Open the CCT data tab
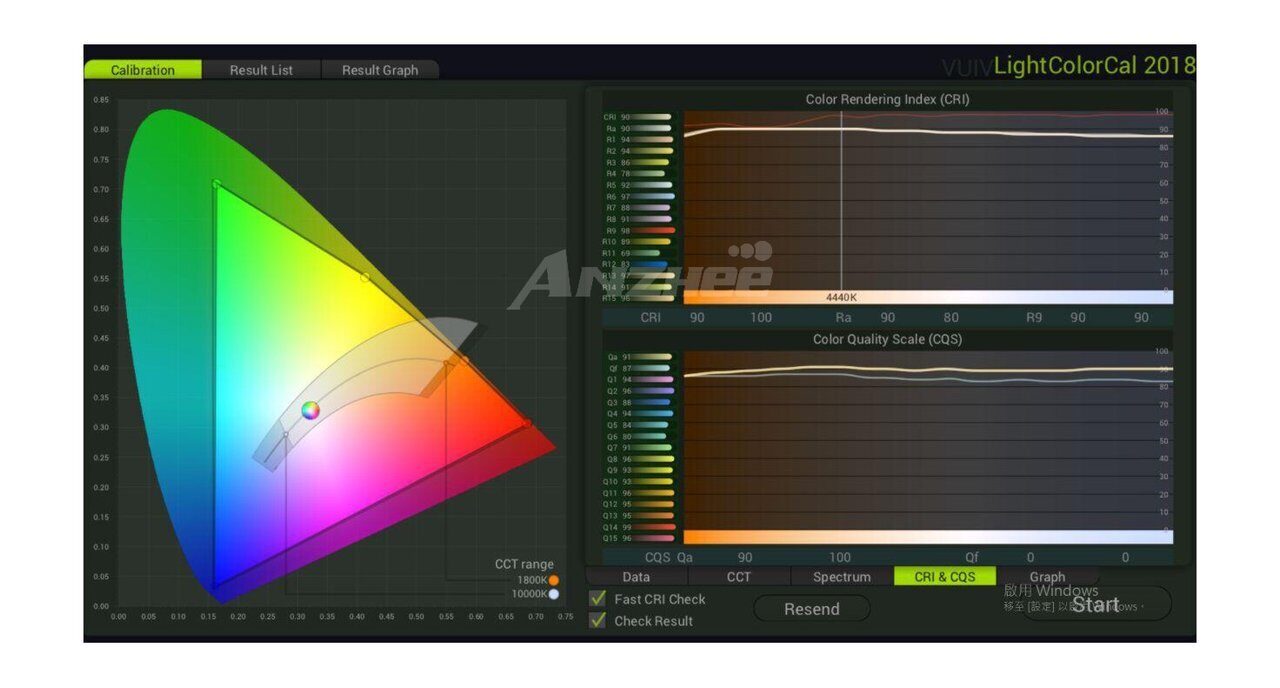The width and height of the screenshot is (1280, 688). [738, 577]
